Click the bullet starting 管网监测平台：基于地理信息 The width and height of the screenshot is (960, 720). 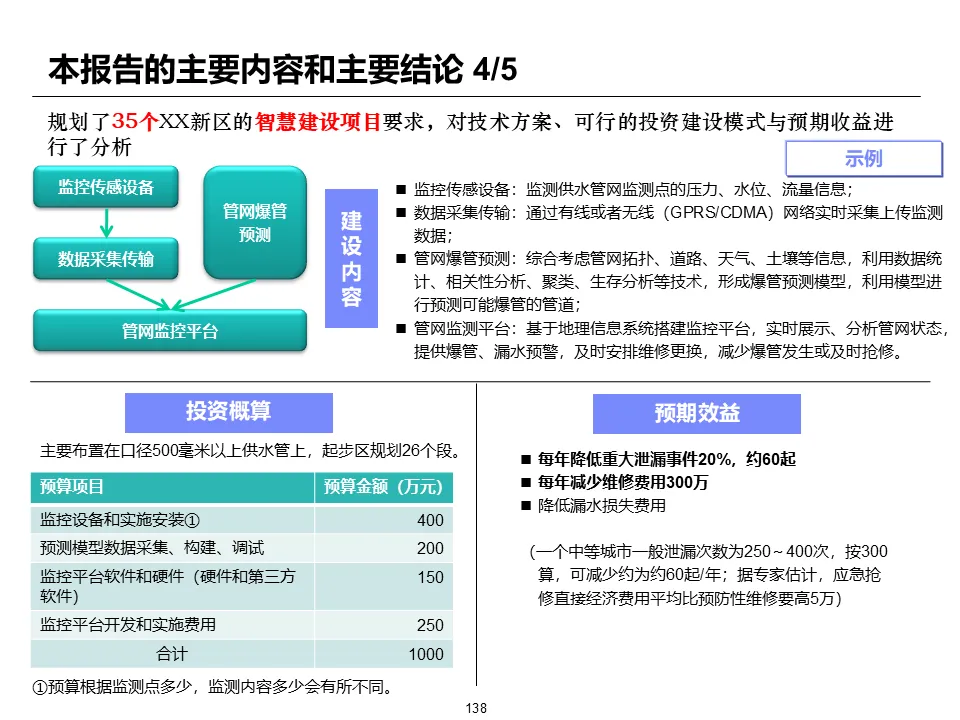coord(672,340)
